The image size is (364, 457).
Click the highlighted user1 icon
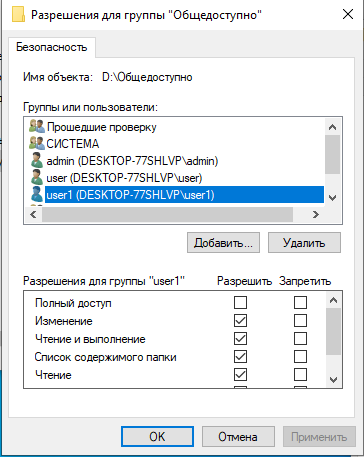pyautogui.click(x=36, y=195)
